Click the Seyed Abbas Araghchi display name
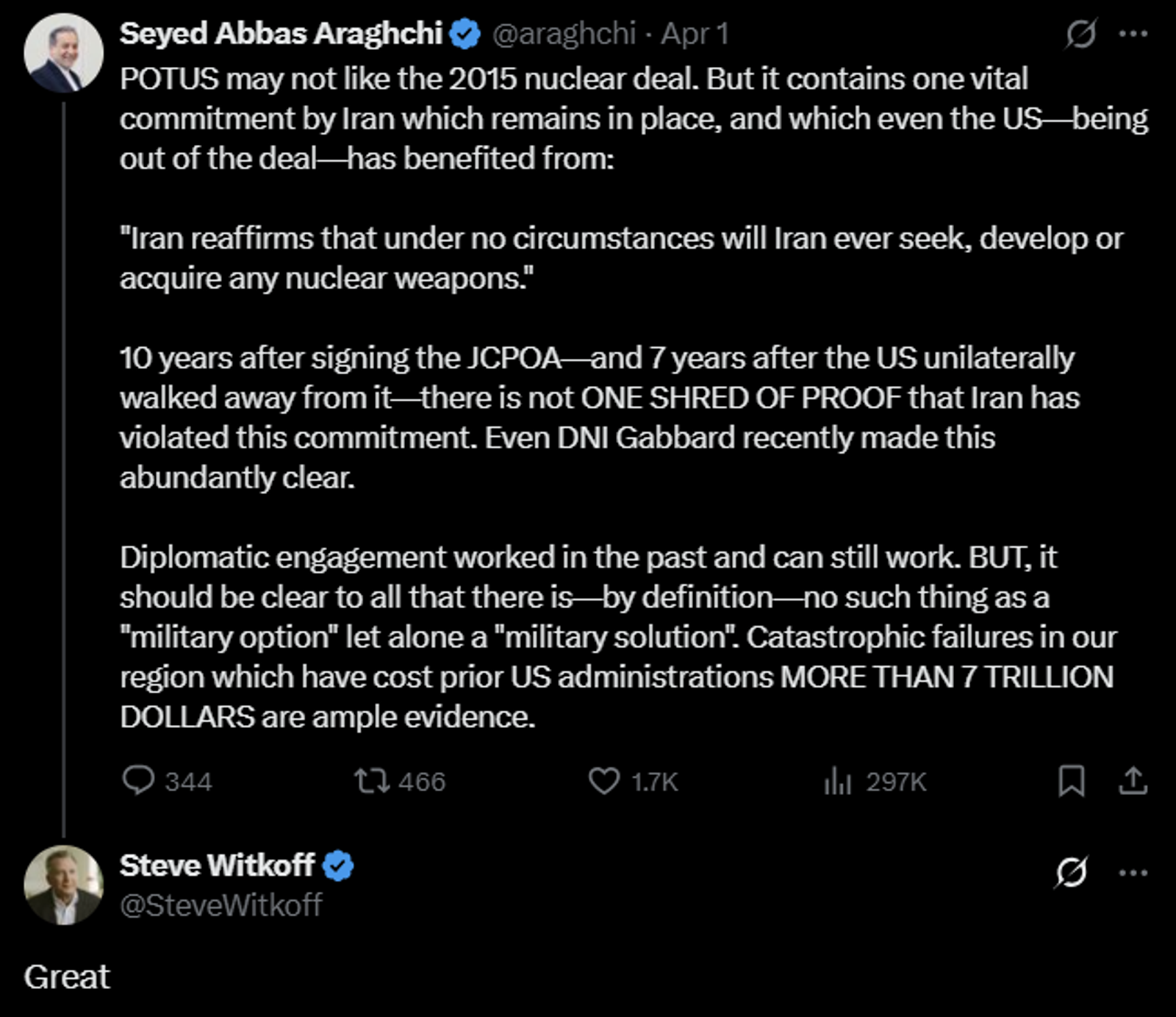 281,34
